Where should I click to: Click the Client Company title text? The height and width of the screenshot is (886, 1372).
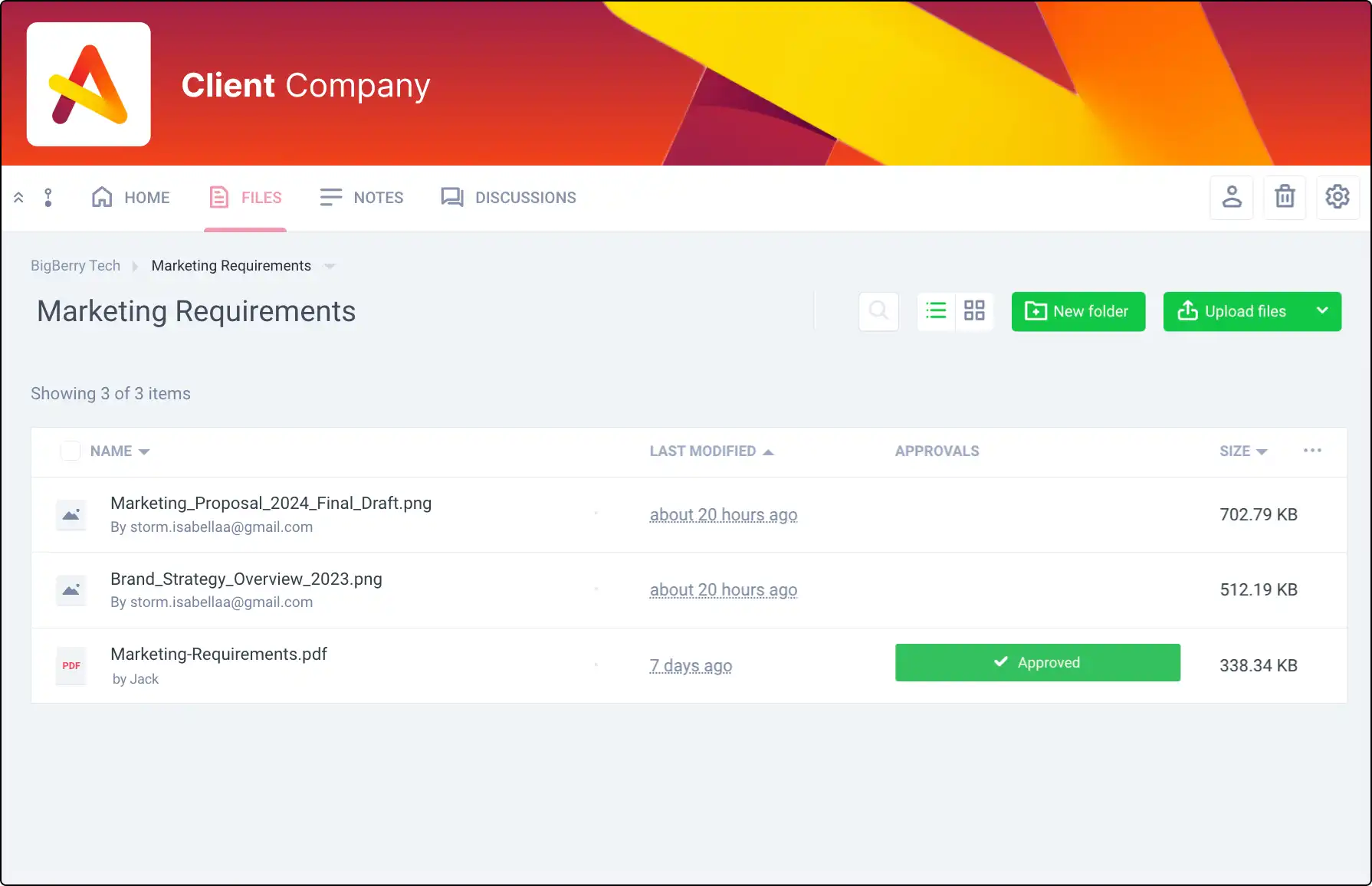[306, 86]
